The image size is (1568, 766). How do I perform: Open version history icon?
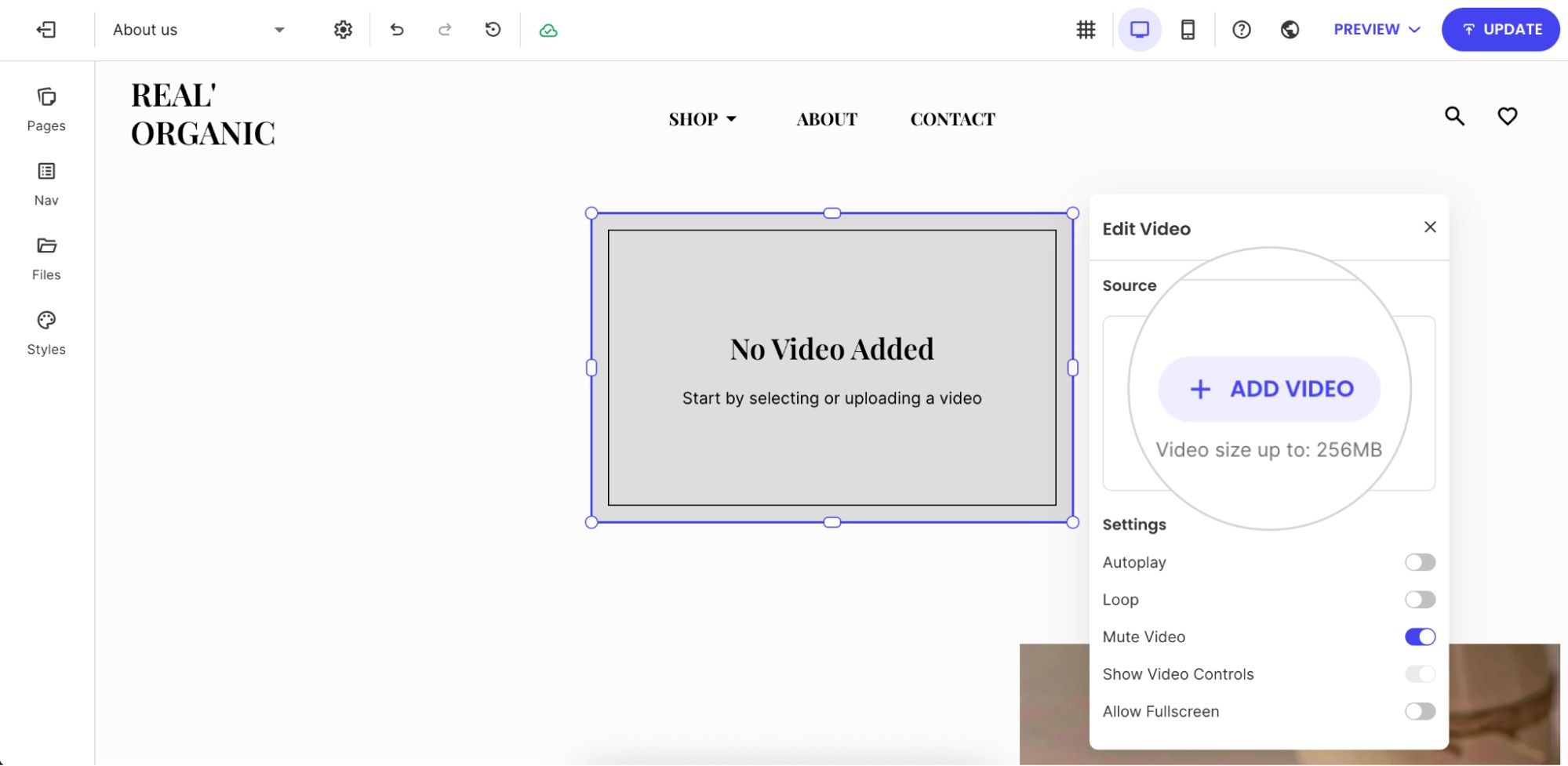[493, 30]
